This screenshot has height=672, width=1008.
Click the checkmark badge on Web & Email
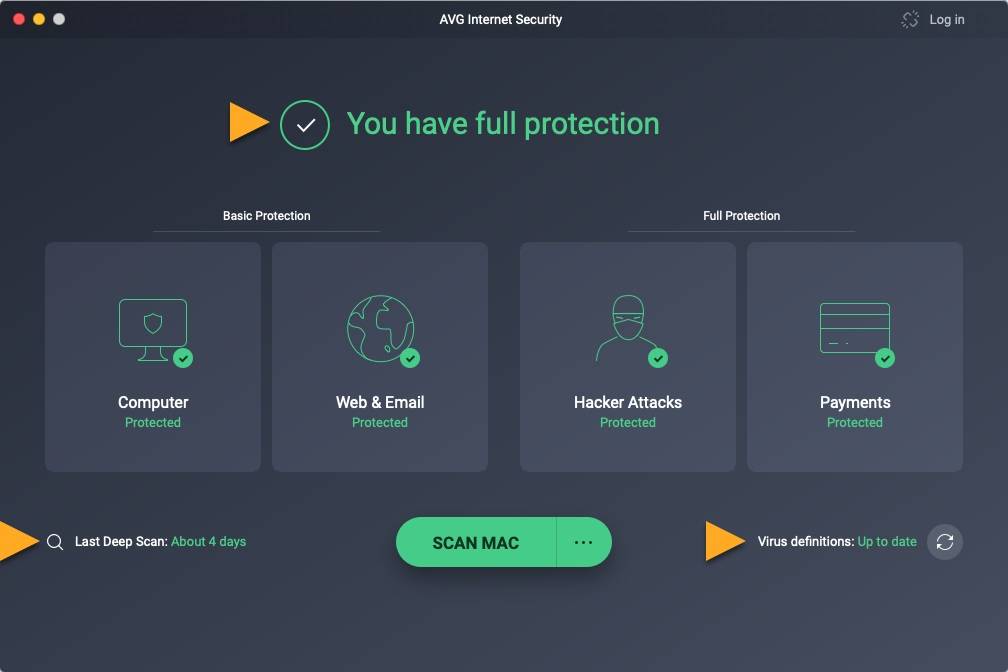pyautogui.click(x=409, y=360)
